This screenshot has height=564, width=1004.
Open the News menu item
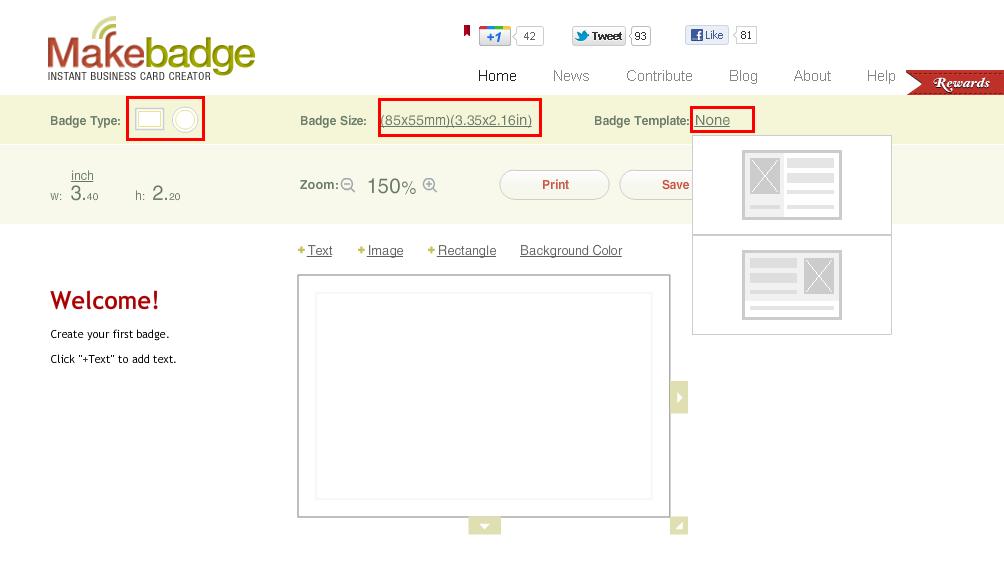(571, 76)
